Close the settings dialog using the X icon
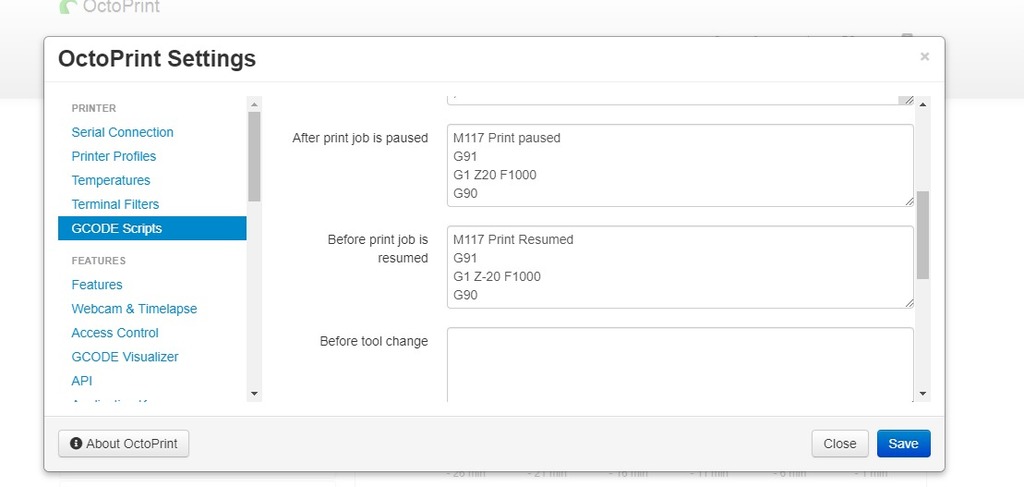1024x487 pixels. pos(924,57)
